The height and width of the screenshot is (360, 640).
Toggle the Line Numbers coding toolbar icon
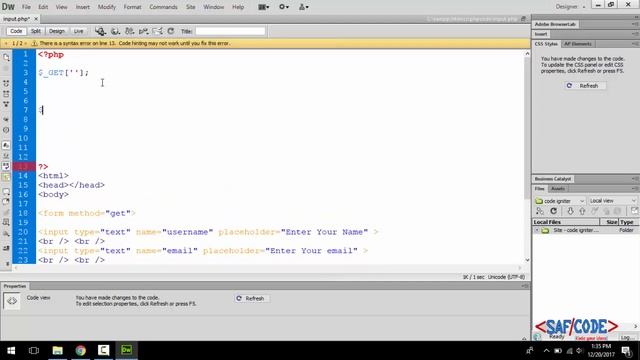[6, 145]
